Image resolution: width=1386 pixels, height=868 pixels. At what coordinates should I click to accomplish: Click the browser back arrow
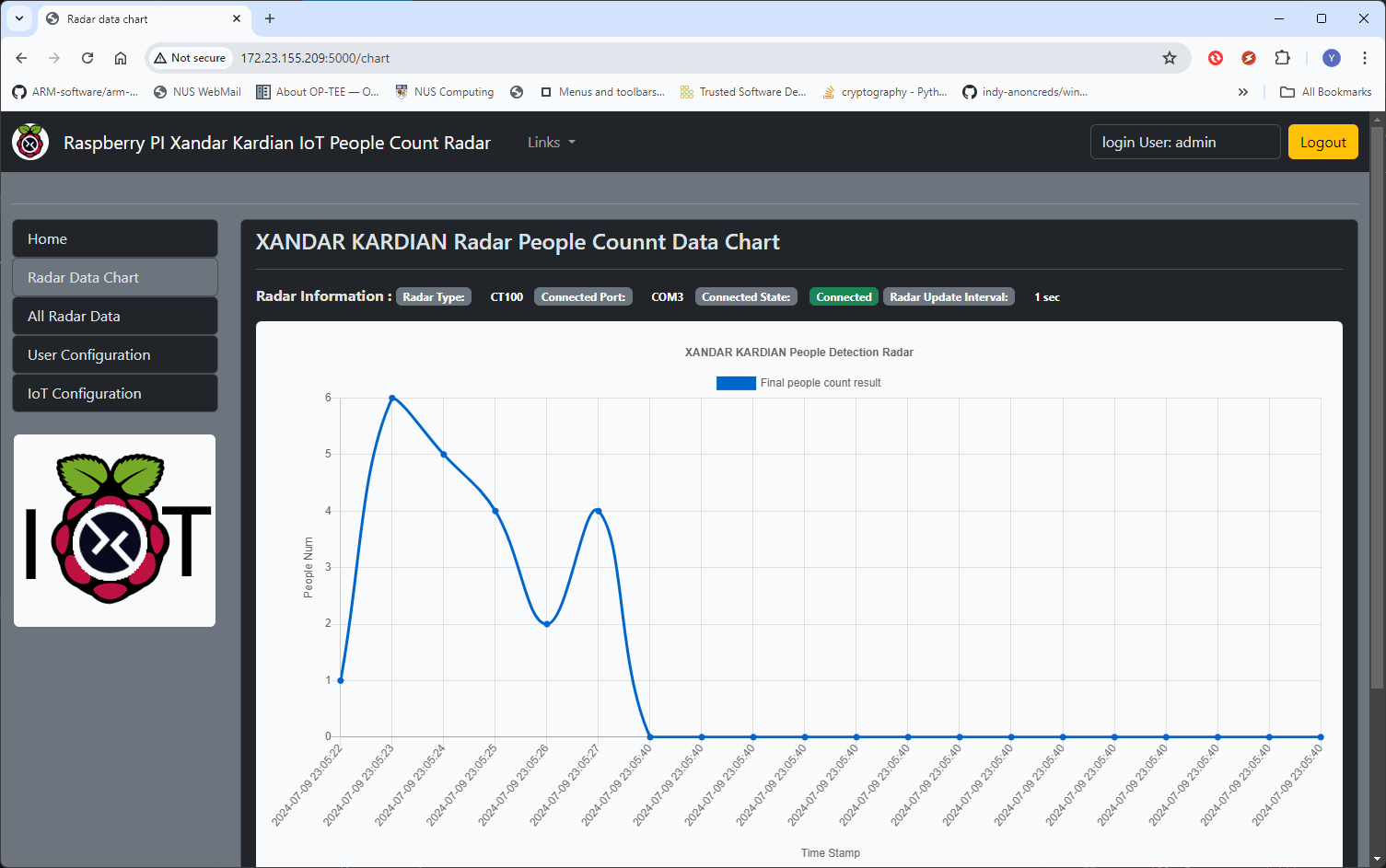point(21,58)
